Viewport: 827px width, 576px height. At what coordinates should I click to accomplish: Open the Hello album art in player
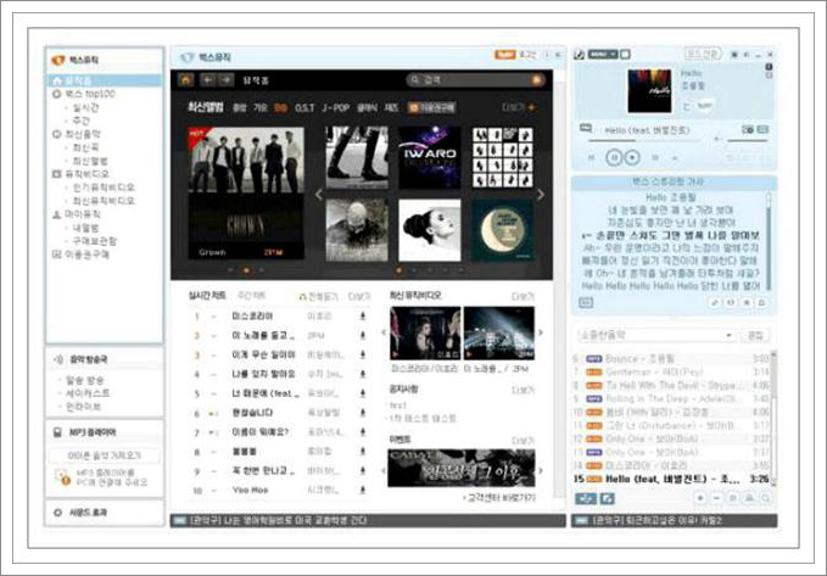point(649,91)
